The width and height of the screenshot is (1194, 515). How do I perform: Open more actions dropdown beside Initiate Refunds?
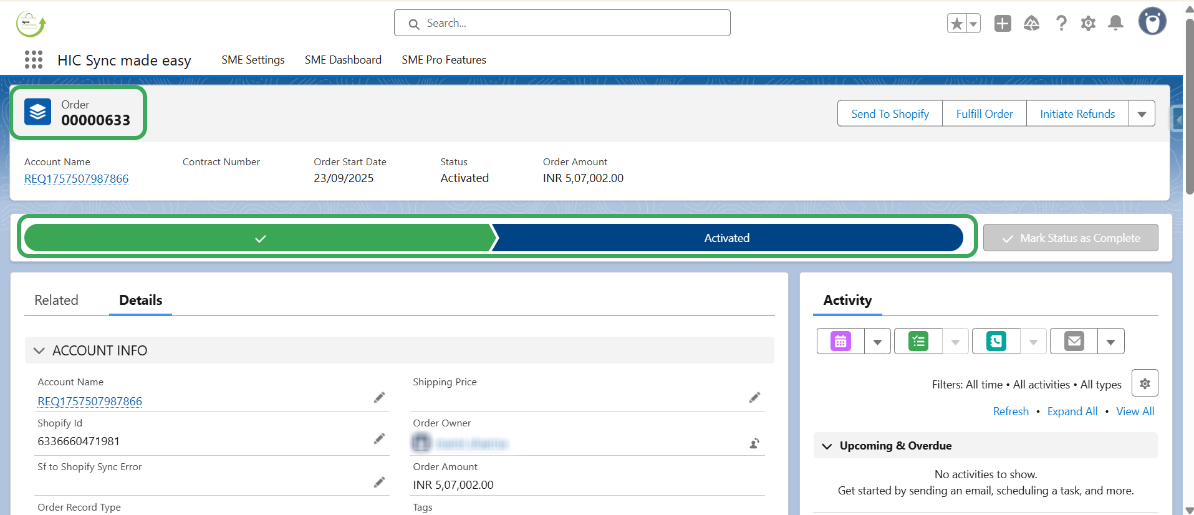click(1141, 114)
